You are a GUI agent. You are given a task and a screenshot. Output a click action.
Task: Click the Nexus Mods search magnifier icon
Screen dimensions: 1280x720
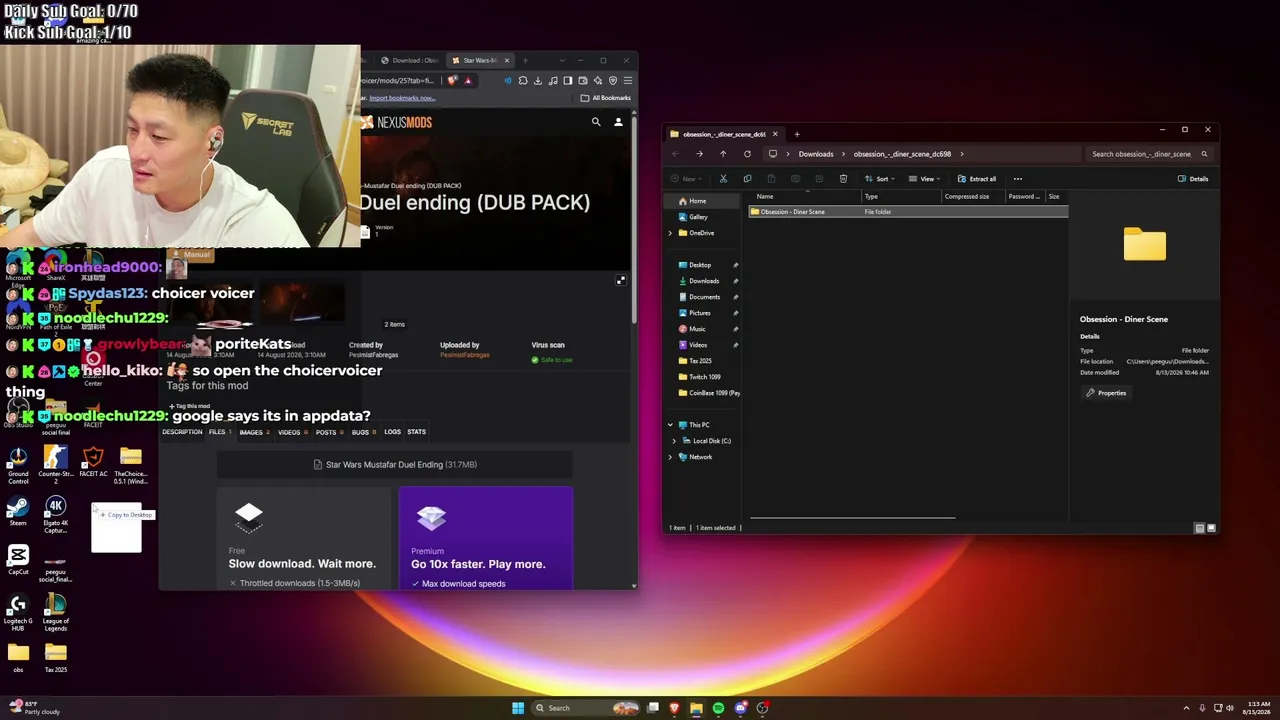pyautogui.click(x=596, y=122)
